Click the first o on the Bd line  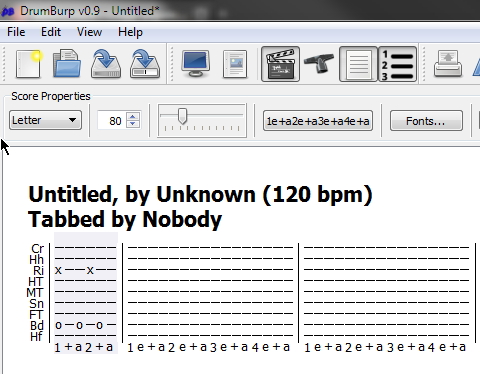(x=59, y=325)
